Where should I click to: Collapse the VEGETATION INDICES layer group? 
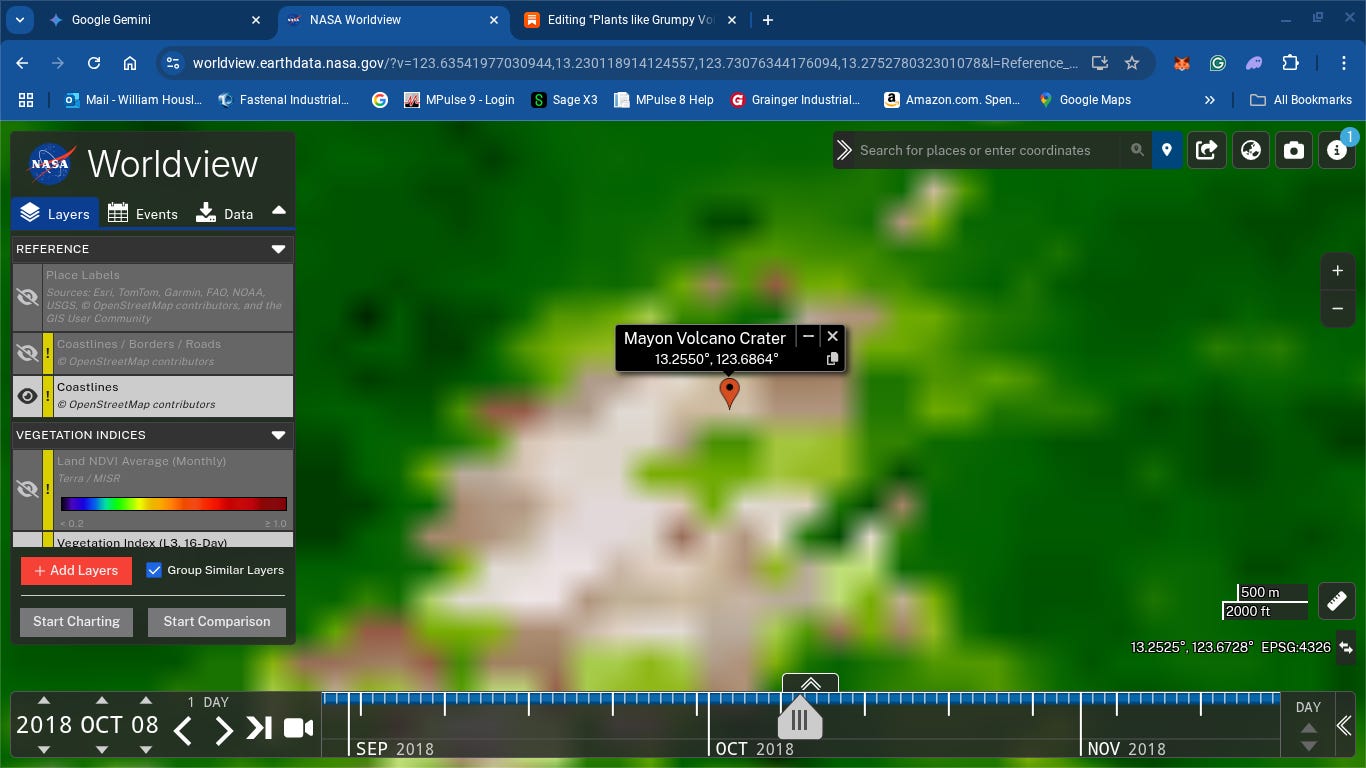coord(278,435)
